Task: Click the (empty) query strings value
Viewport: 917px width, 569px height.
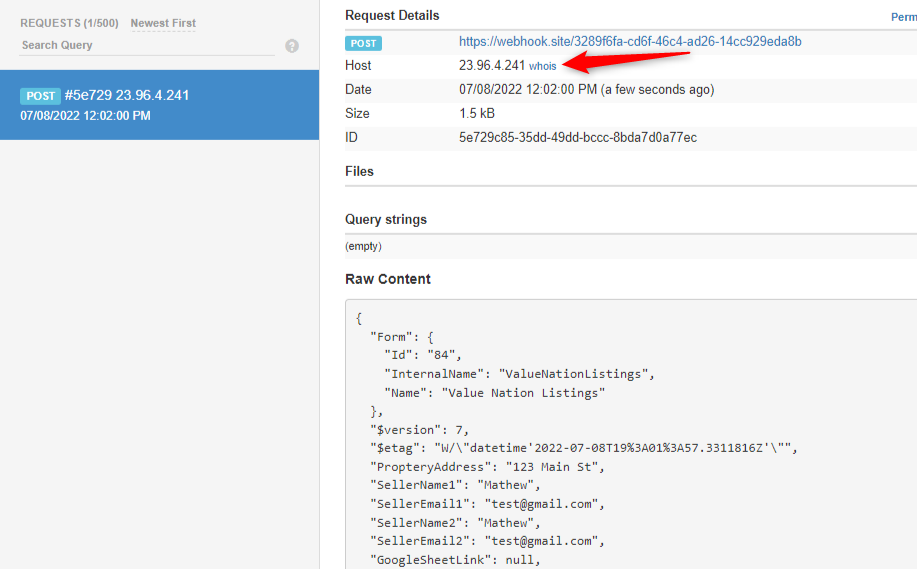Action: pos(363,246)
